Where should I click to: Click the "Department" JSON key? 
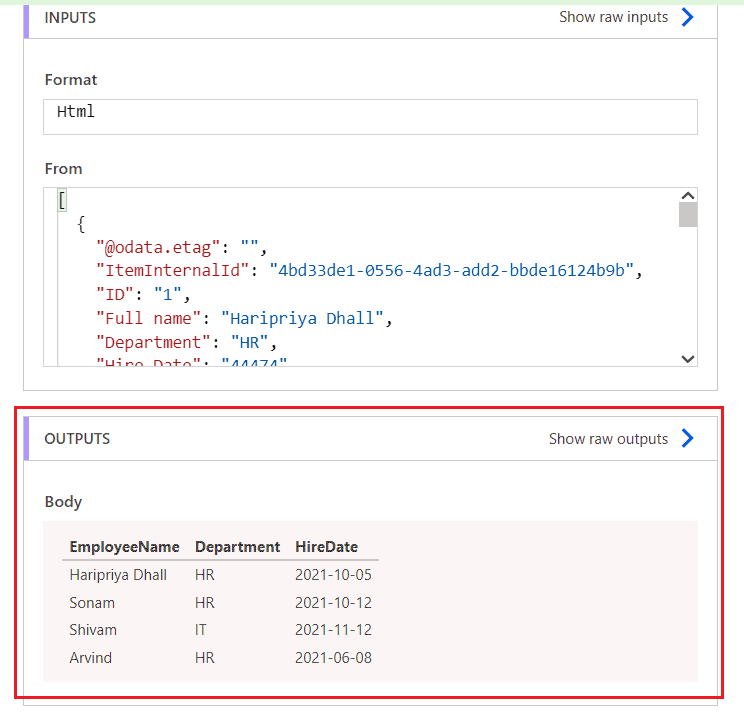[153, 343]
